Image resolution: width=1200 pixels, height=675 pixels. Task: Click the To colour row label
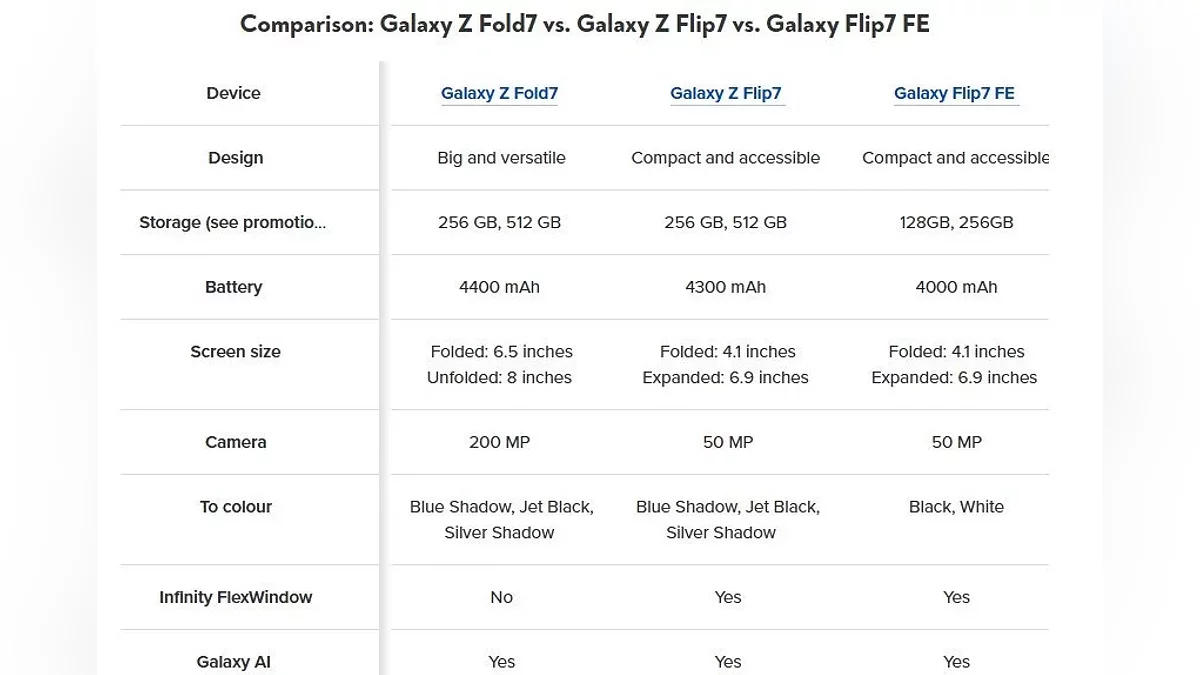point(235,507)
